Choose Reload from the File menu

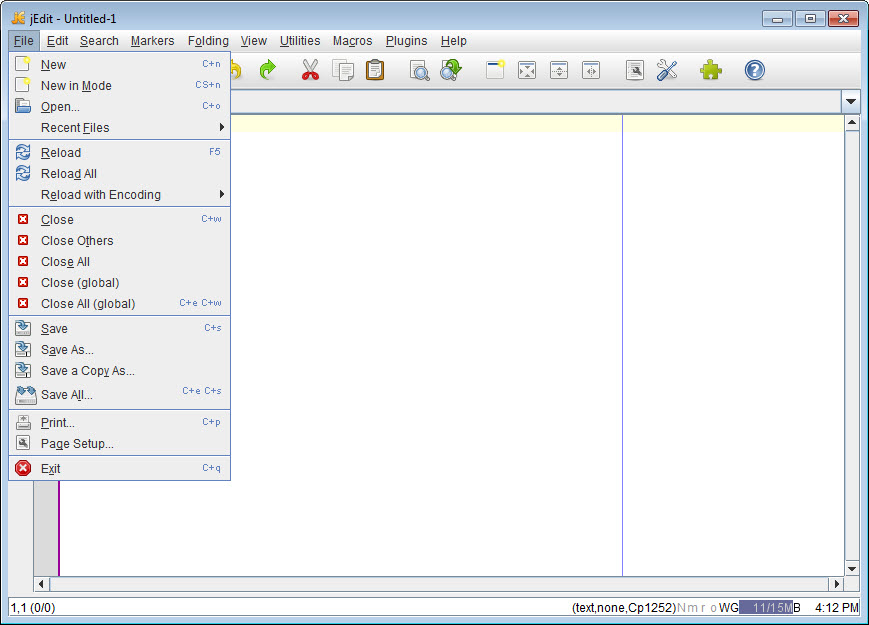[x=120, y=152]
